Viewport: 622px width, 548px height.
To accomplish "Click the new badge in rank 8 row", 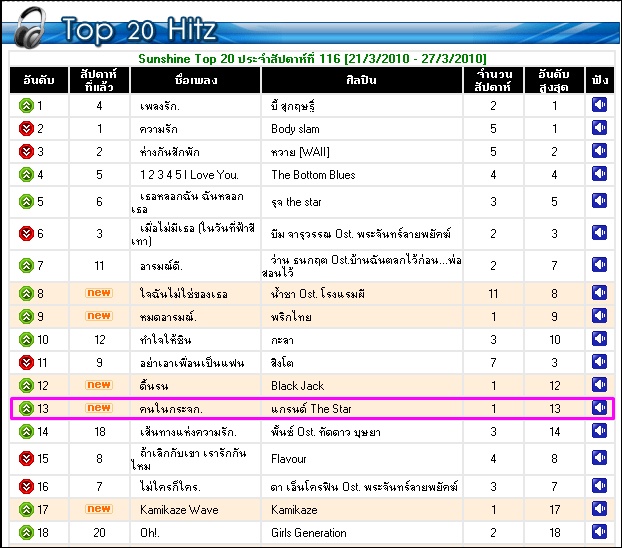I will 99,293.
